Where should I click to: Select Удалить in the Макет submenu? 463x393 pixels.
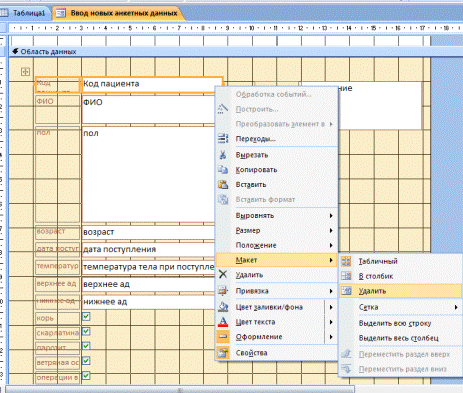pyautogui.click(x=400, y=291)
